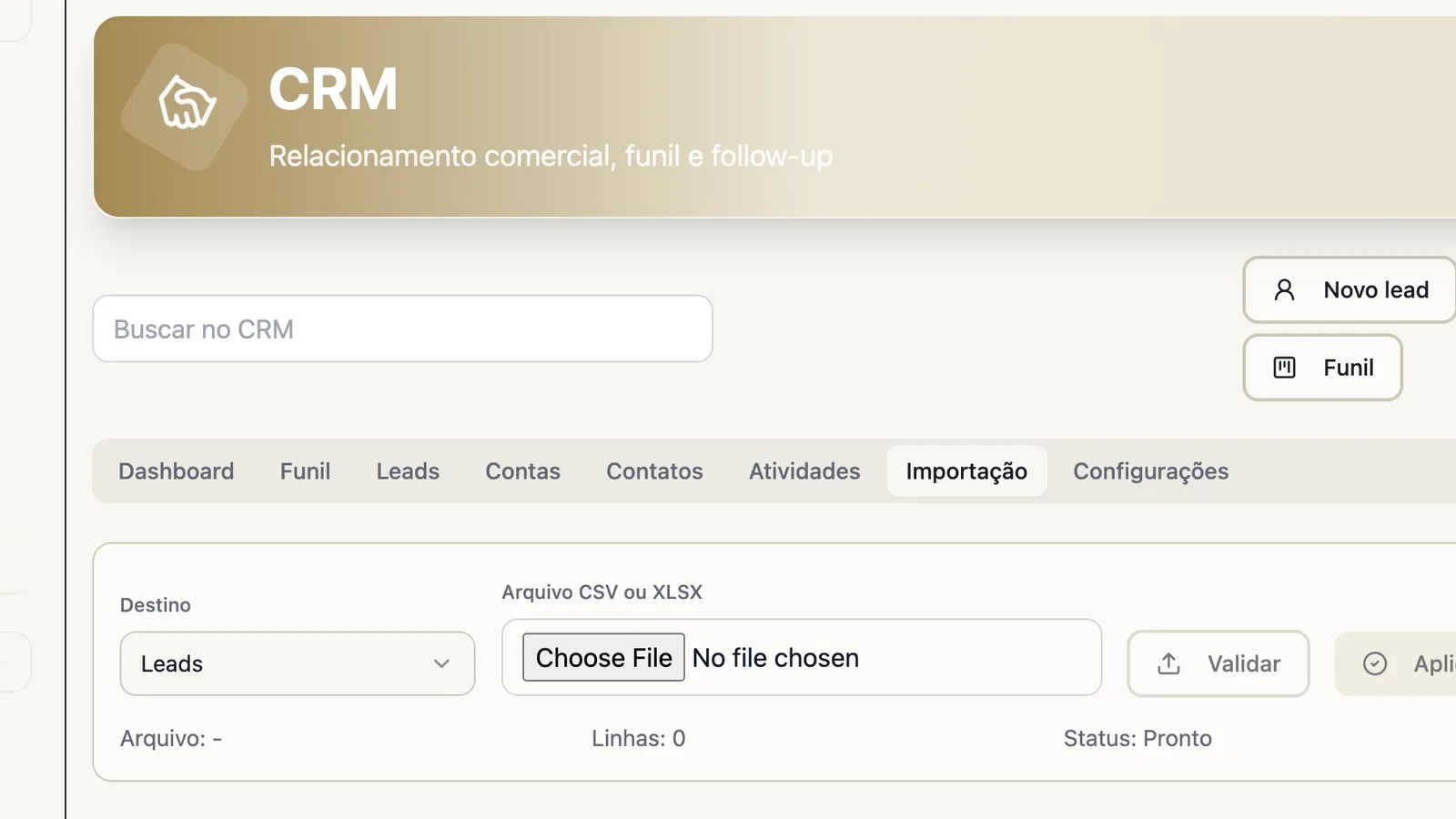Select the Contas tab

[x=522, y=471]
